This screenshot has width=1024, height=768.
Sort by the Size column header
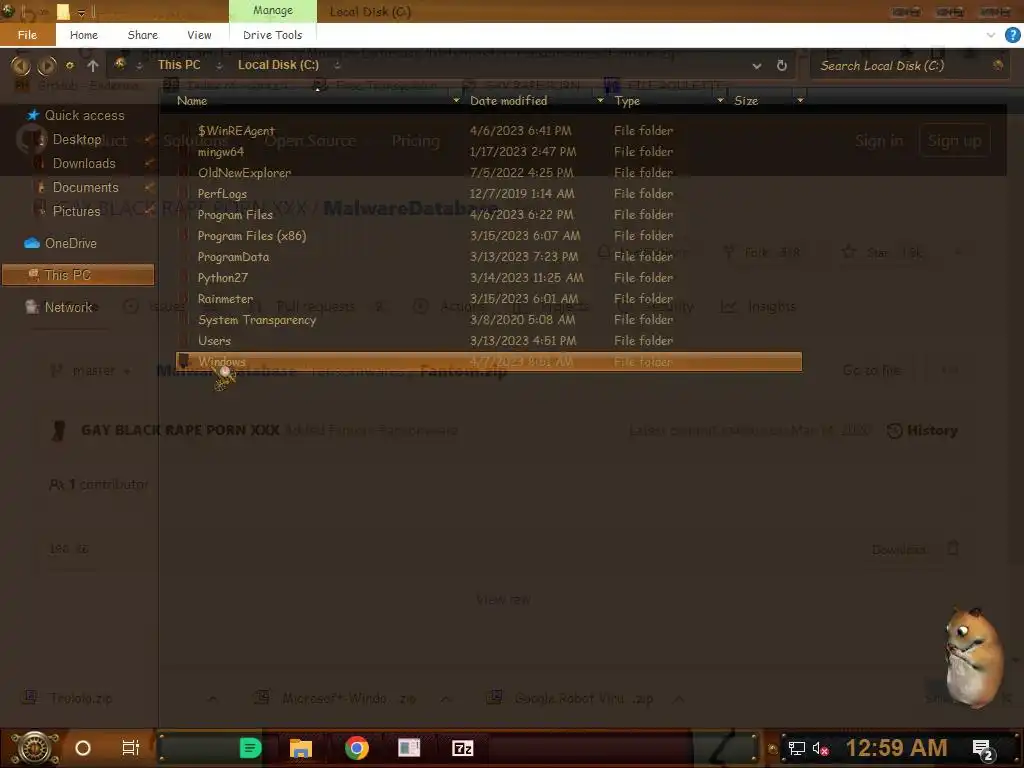point(746,101)
